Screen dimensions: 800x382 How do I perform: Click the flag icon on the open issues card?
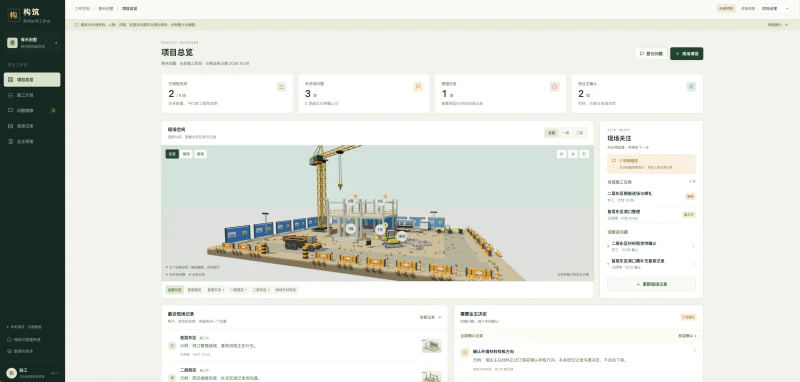(x=418, y=87)
